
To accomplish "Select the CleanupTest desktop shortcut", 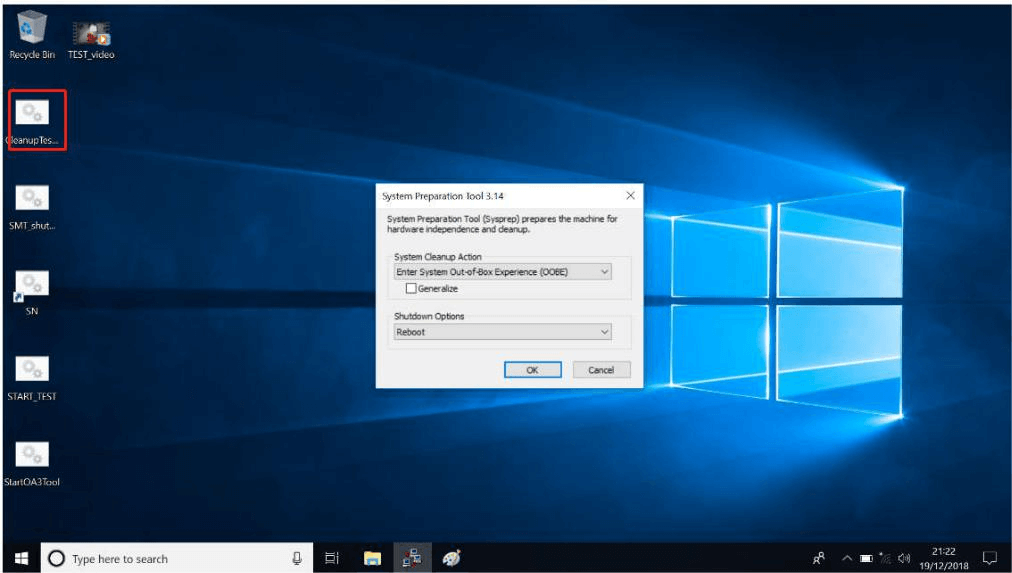I will [x=33, y=116].
